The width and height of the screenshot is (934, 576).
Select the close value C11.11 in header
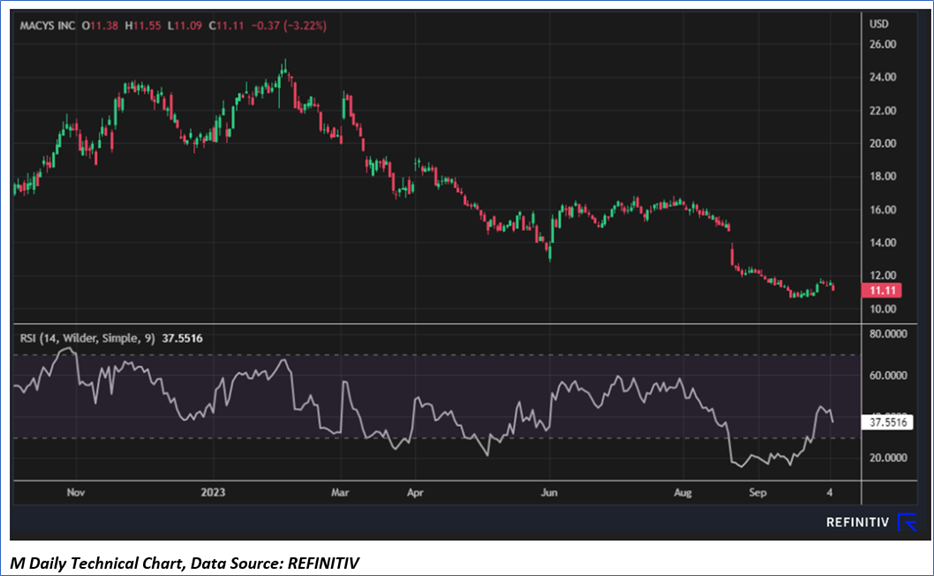click(x=226, y=26)
